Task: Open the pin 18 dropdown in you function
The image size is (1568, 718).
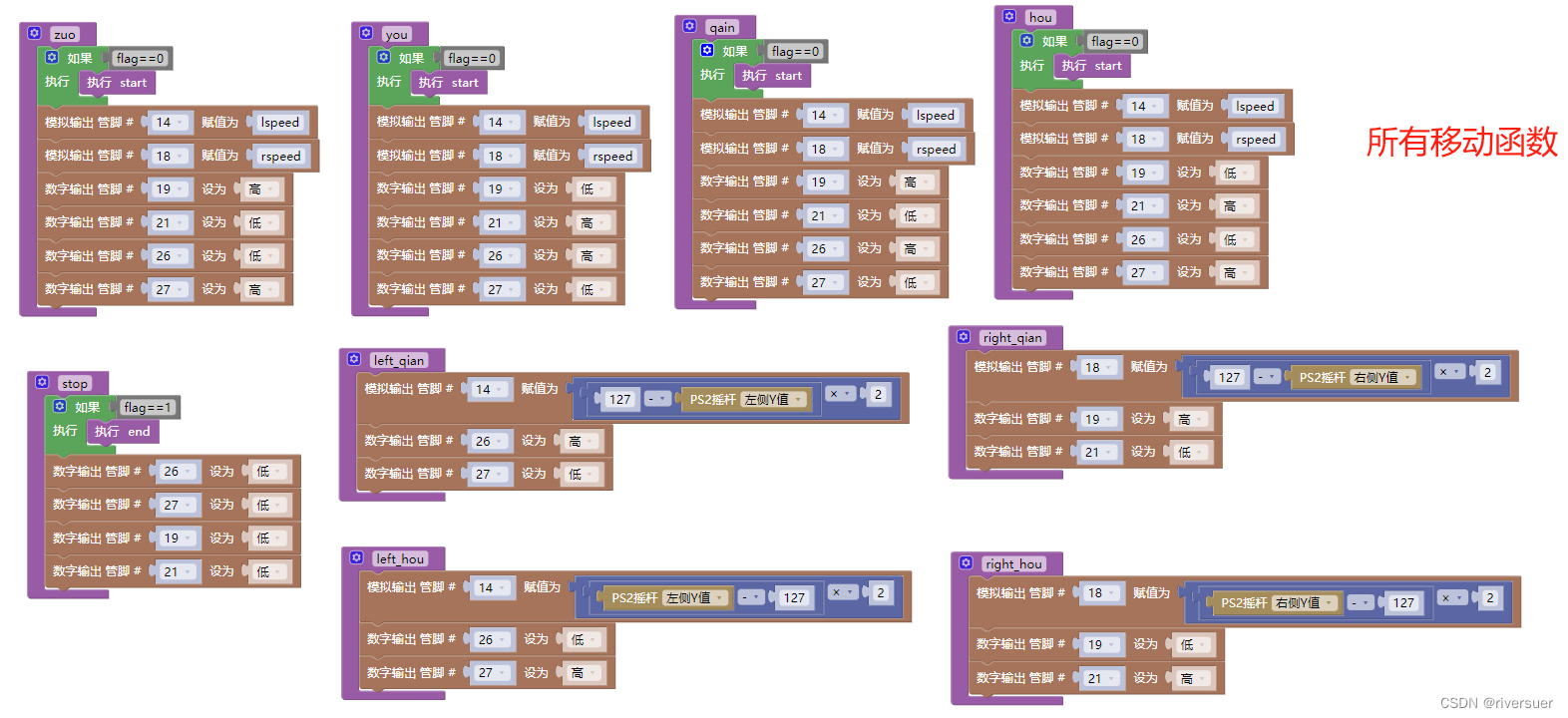Action: point(502,157)
